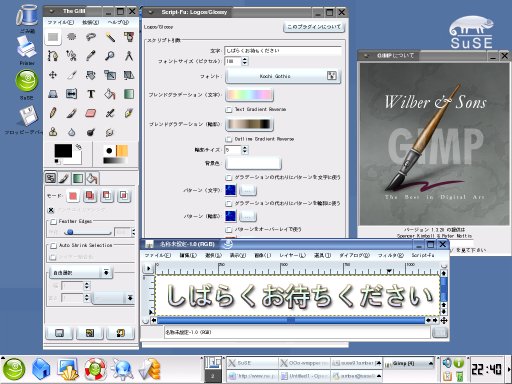The height and width of the screenshot is (384, 512).
Task: Click the black foreground color swatch
Action: pos(63,151)
